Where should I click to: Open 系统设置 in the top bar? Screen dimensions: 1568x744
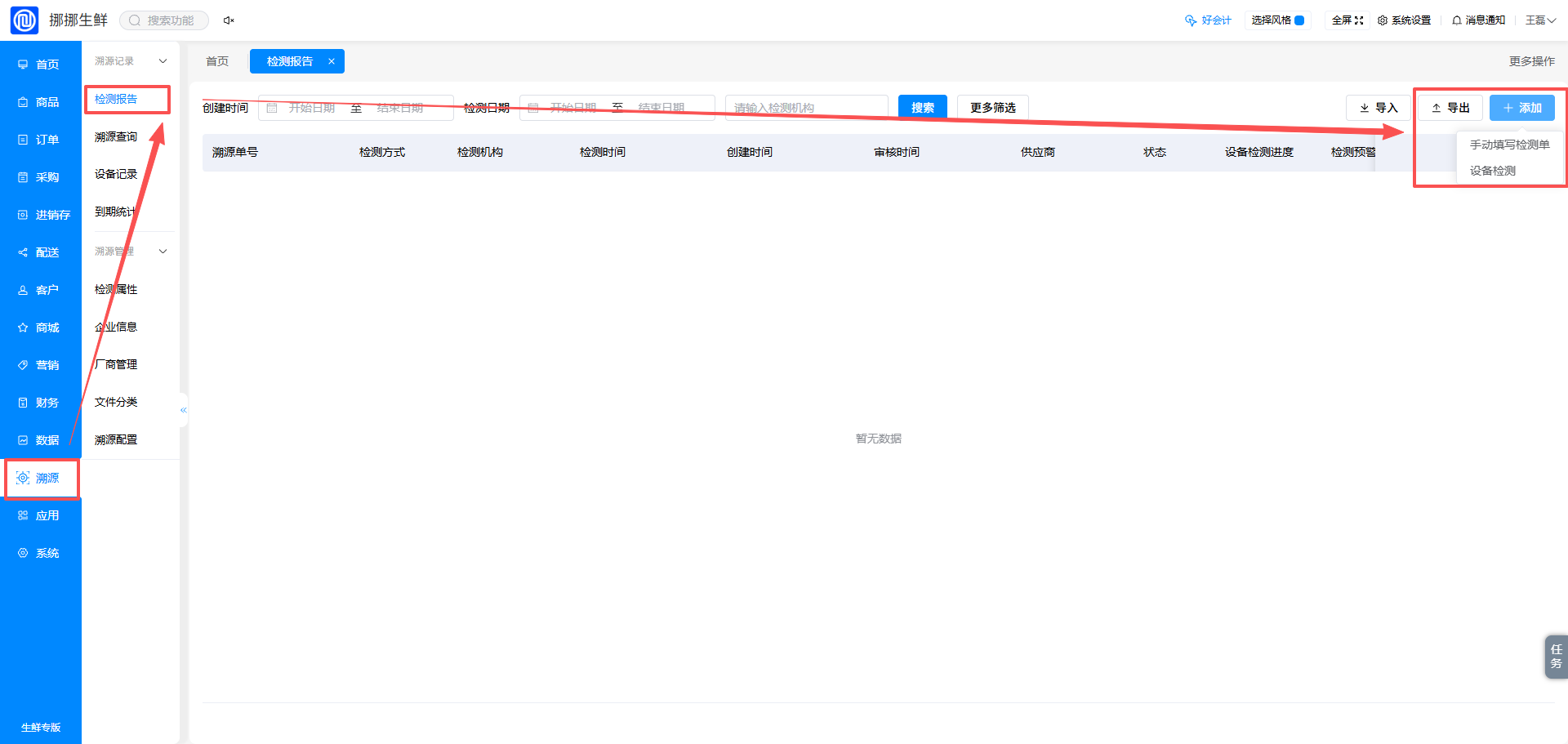pyautogui.click(x=1404, y=20)
